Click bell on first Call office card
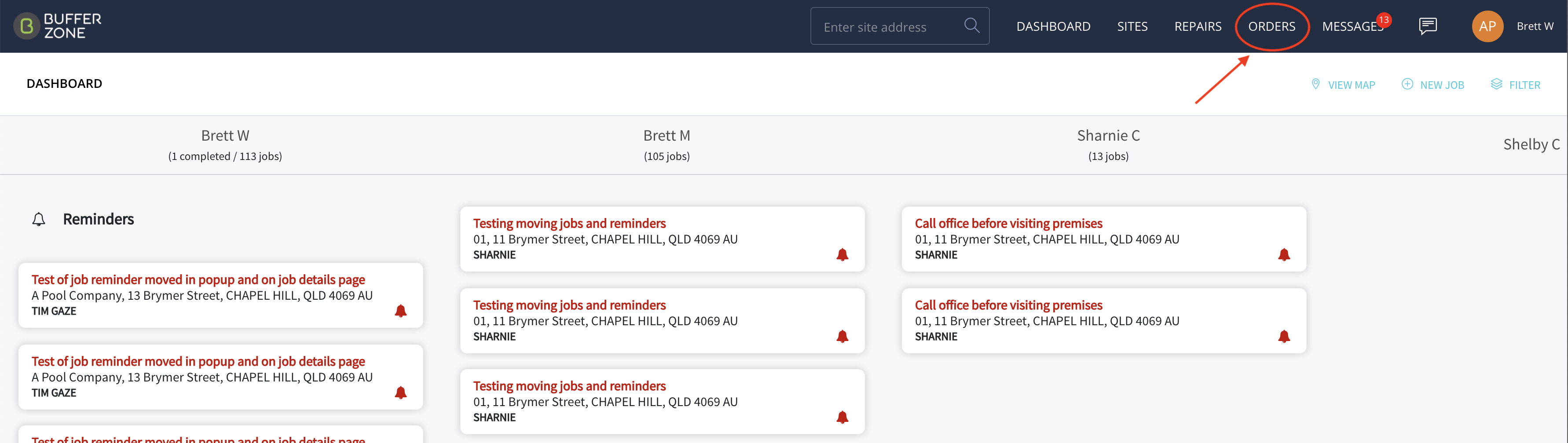Screen dimensions: 1568x443 click(x=1284, y=254)
